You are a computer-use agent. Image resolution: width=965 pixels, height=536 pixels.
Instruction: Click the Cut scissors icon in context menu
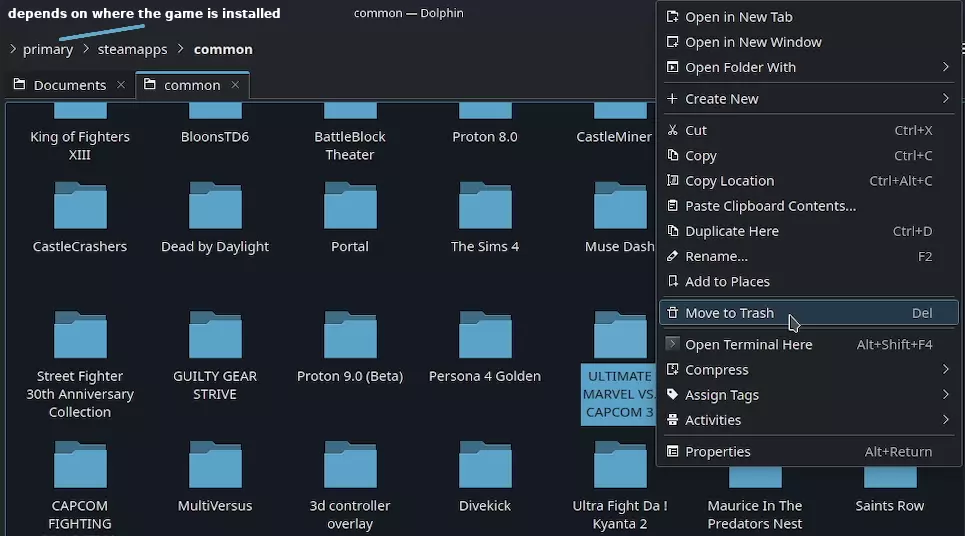point(673,130)
